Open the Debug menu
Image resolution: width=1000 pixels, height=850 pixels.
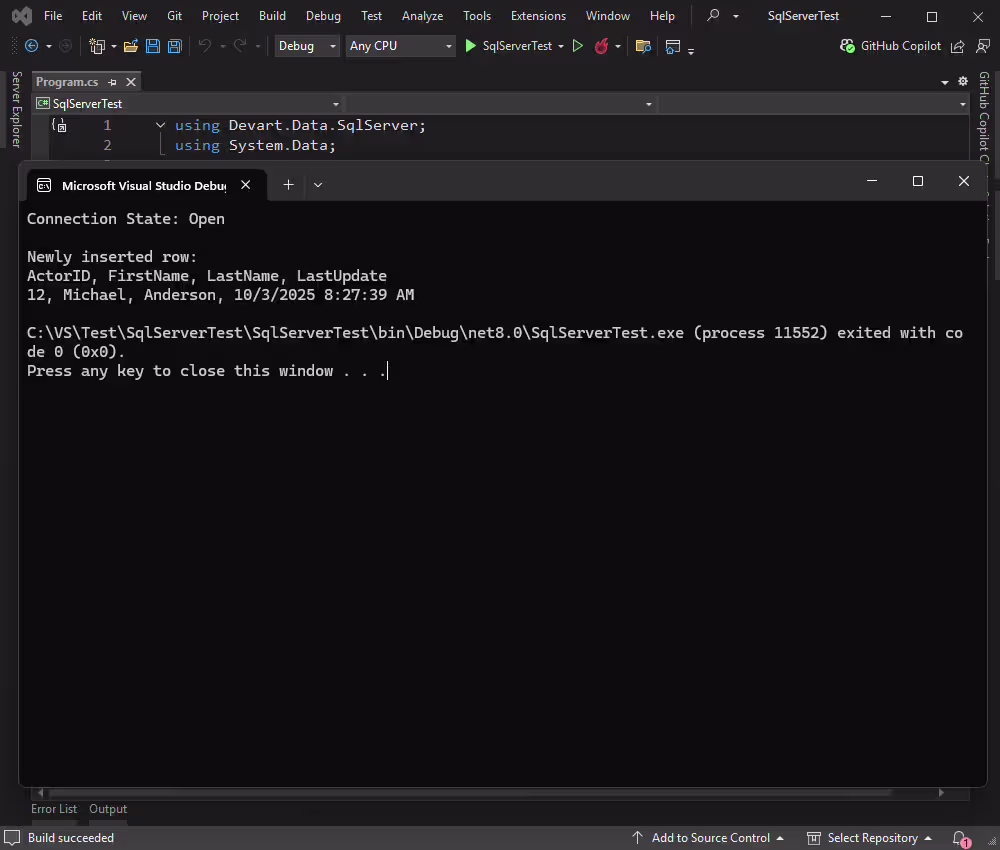click(323, 15)
